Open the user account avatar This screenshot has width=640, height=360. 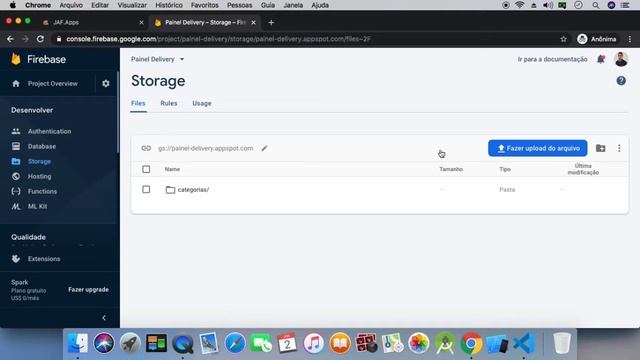pyautogui.click(x=621, y=59)
